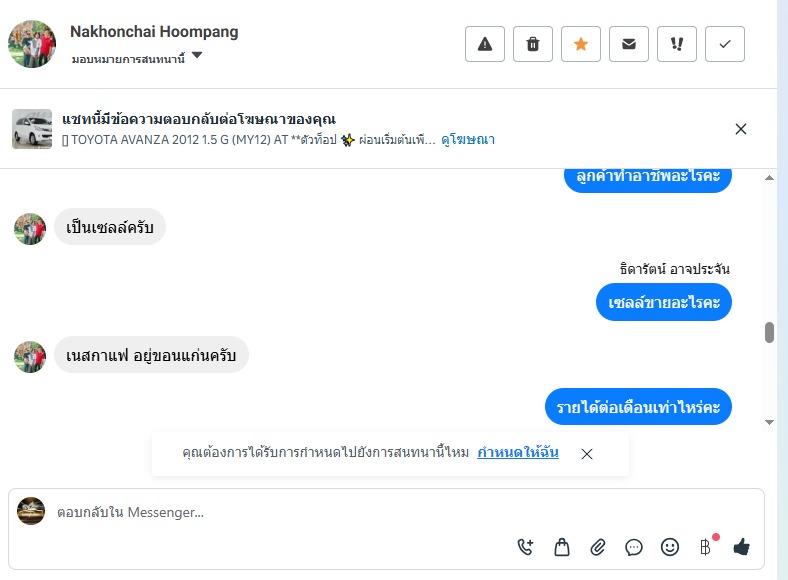This screenshot has width=788, height=580.
Task: Click the double exclamation priority icon
Action: [677, 44]
